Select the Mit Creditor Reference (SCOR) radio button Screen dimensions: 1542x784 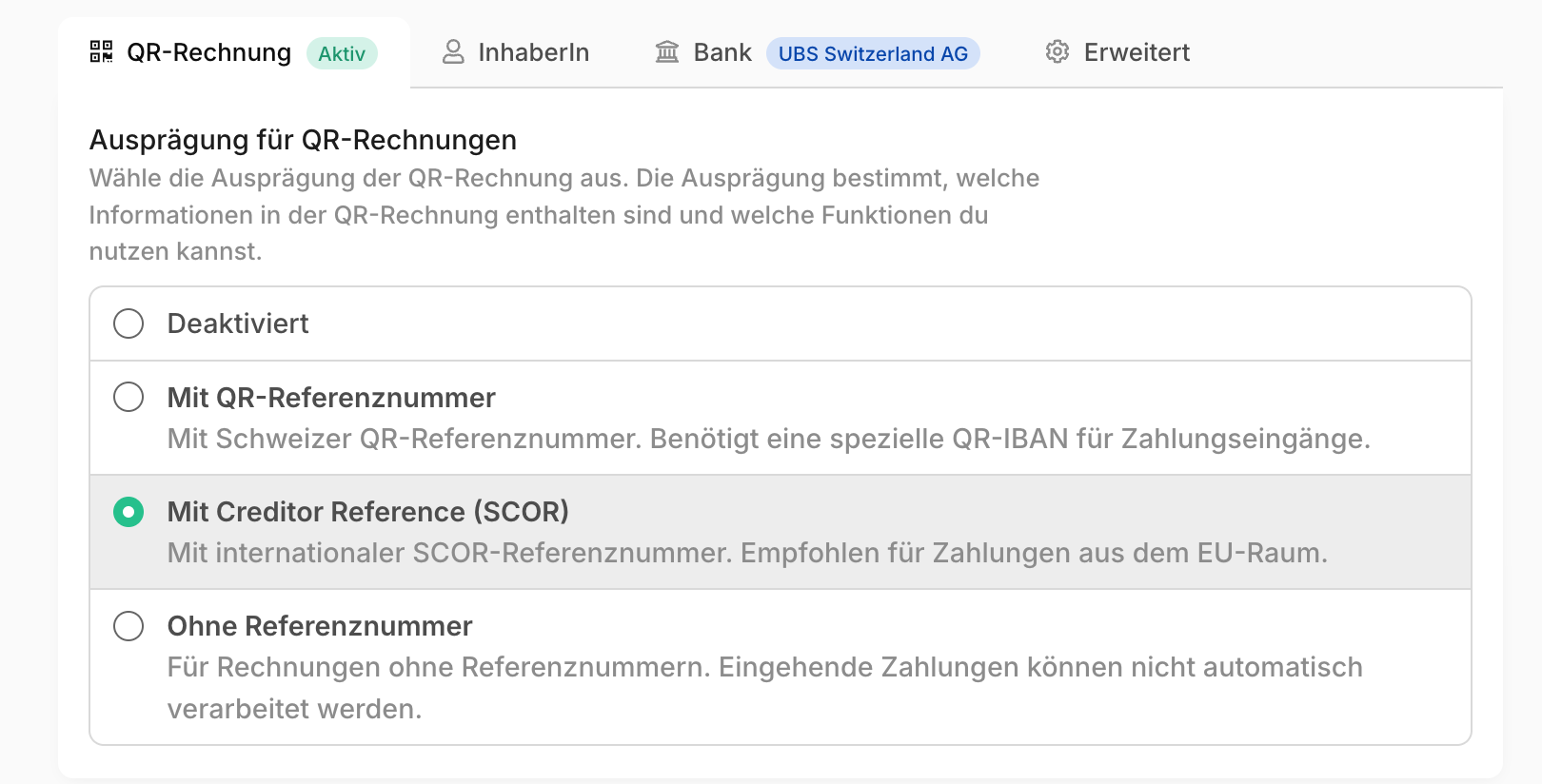tap(128, 512)
